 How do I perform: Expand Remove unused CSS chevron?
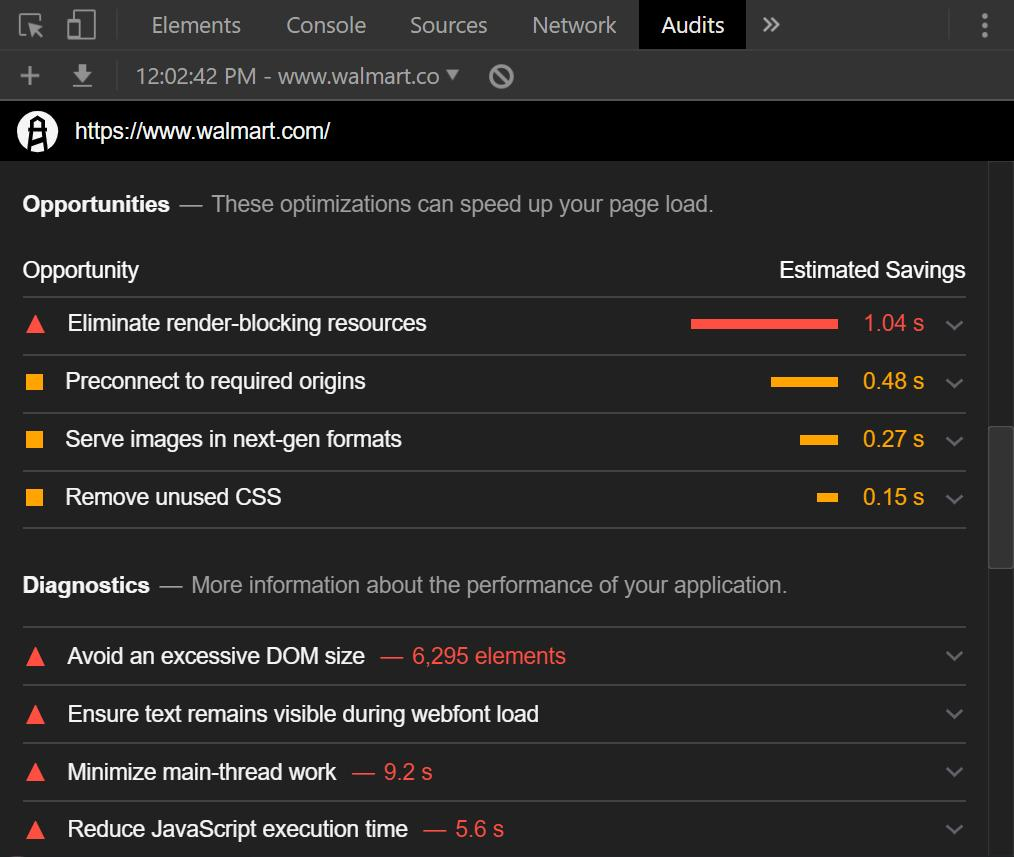pos(955,499)
